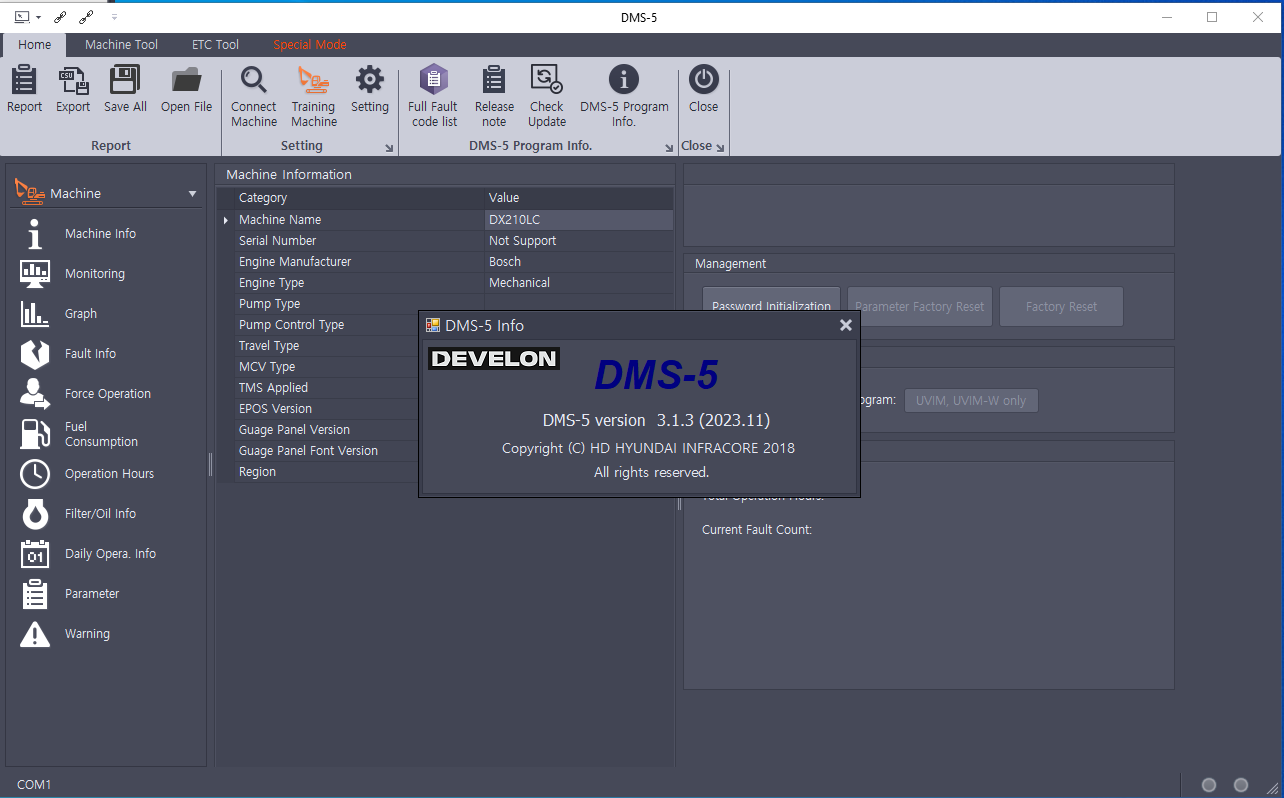The height and width of the screenshot is (798, 1284).
Task: Open the title bar app menu dropdown
Action: tap(39, 17)
